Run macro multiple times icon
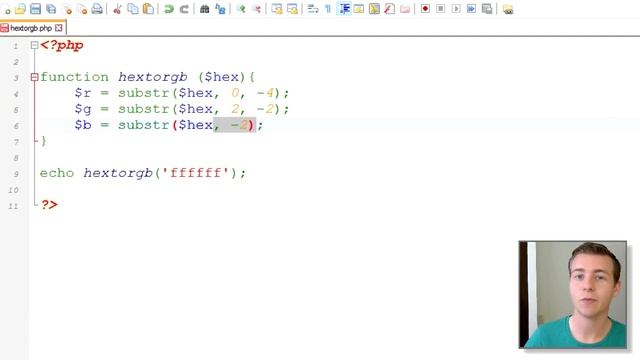The image size is (640, 360). pyautogui.click(x=471, y=9)
